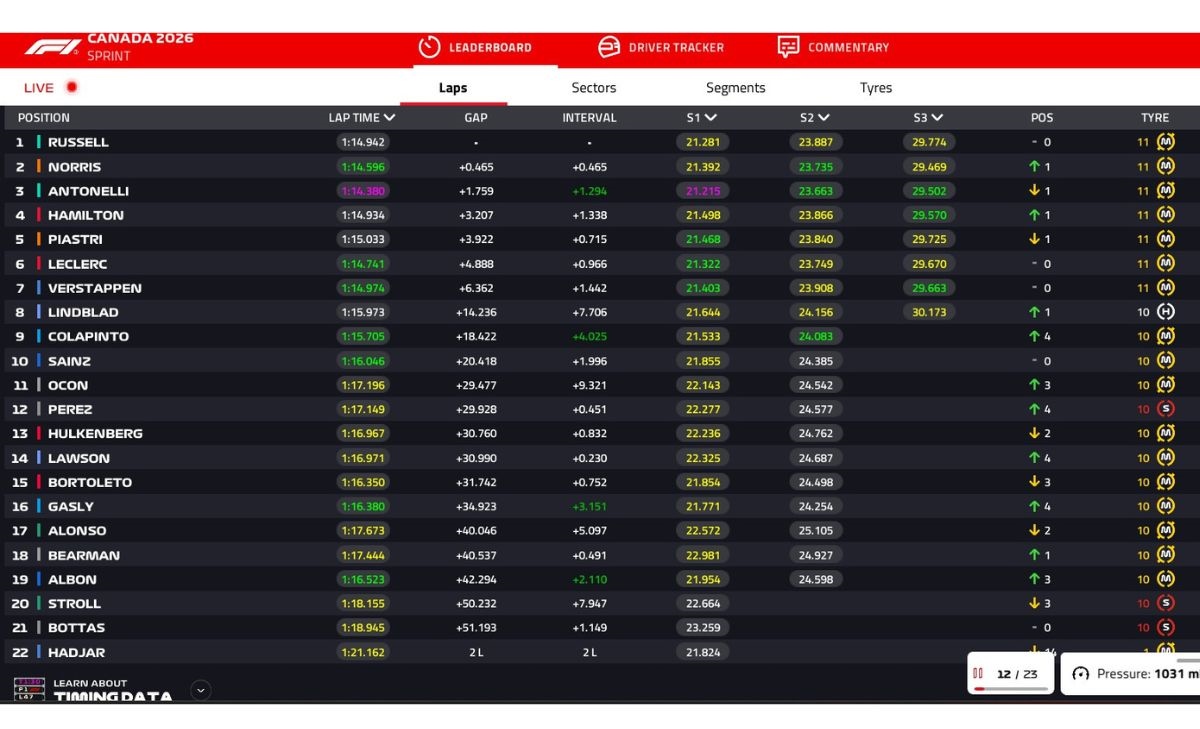Viewport: 1200px width, 729px height.
Task: Open the Leaderboard section
Action: [x=475, y=47]
